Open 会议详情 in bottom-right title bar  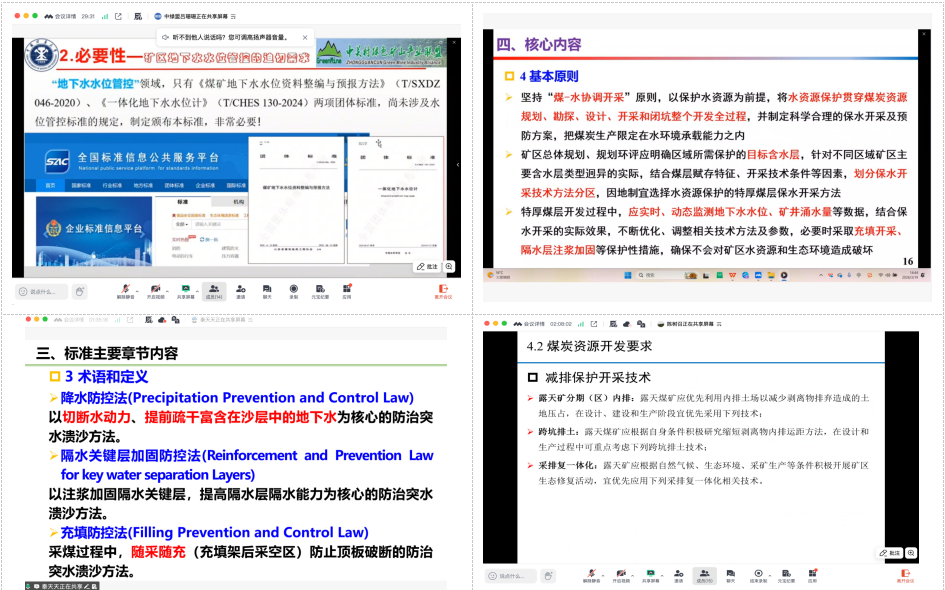[x=529, y=324]
